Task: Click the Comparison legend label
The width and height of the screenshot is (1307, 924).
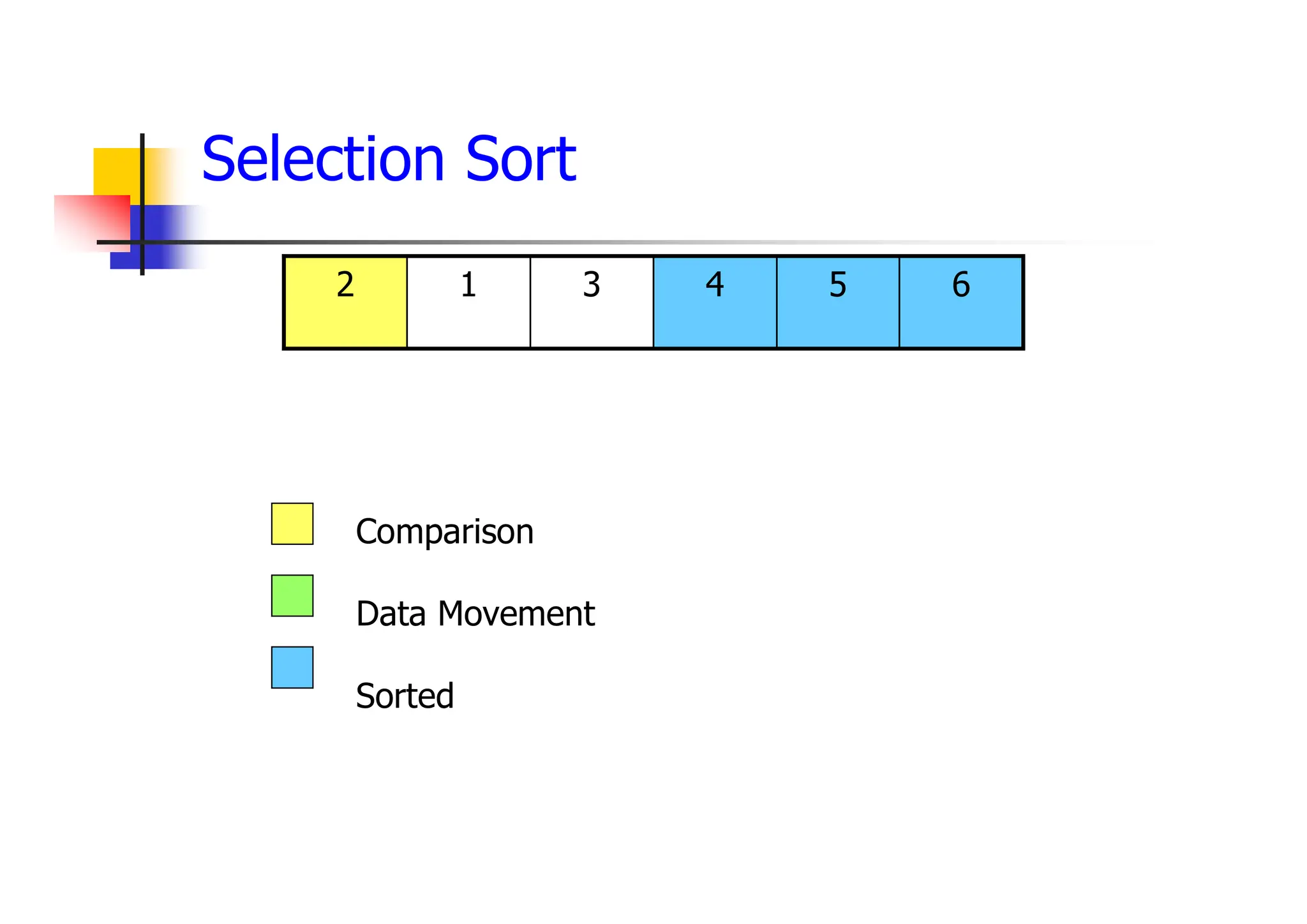Action: 444,532
